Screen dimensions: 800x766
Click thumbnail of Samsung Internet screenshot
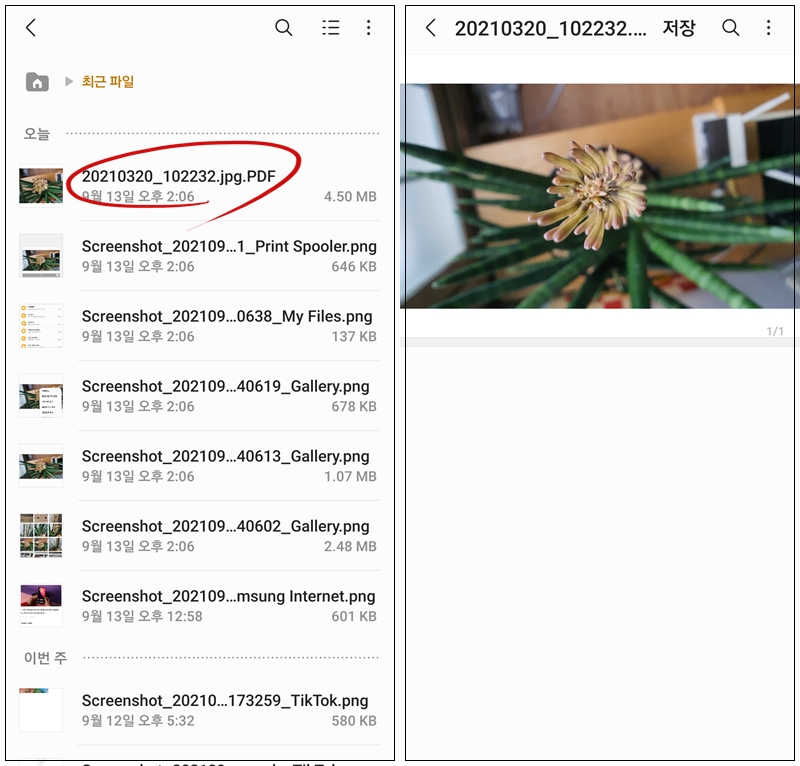(x=41, y=605)
